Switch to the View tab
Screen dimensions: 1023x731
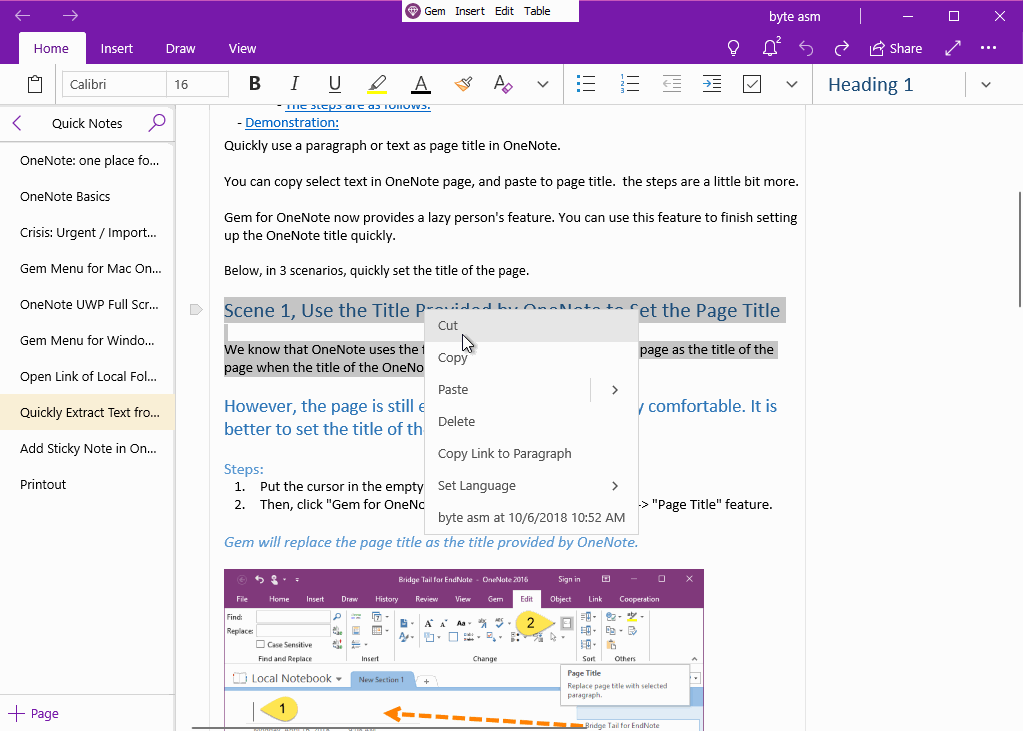(242, 48)
